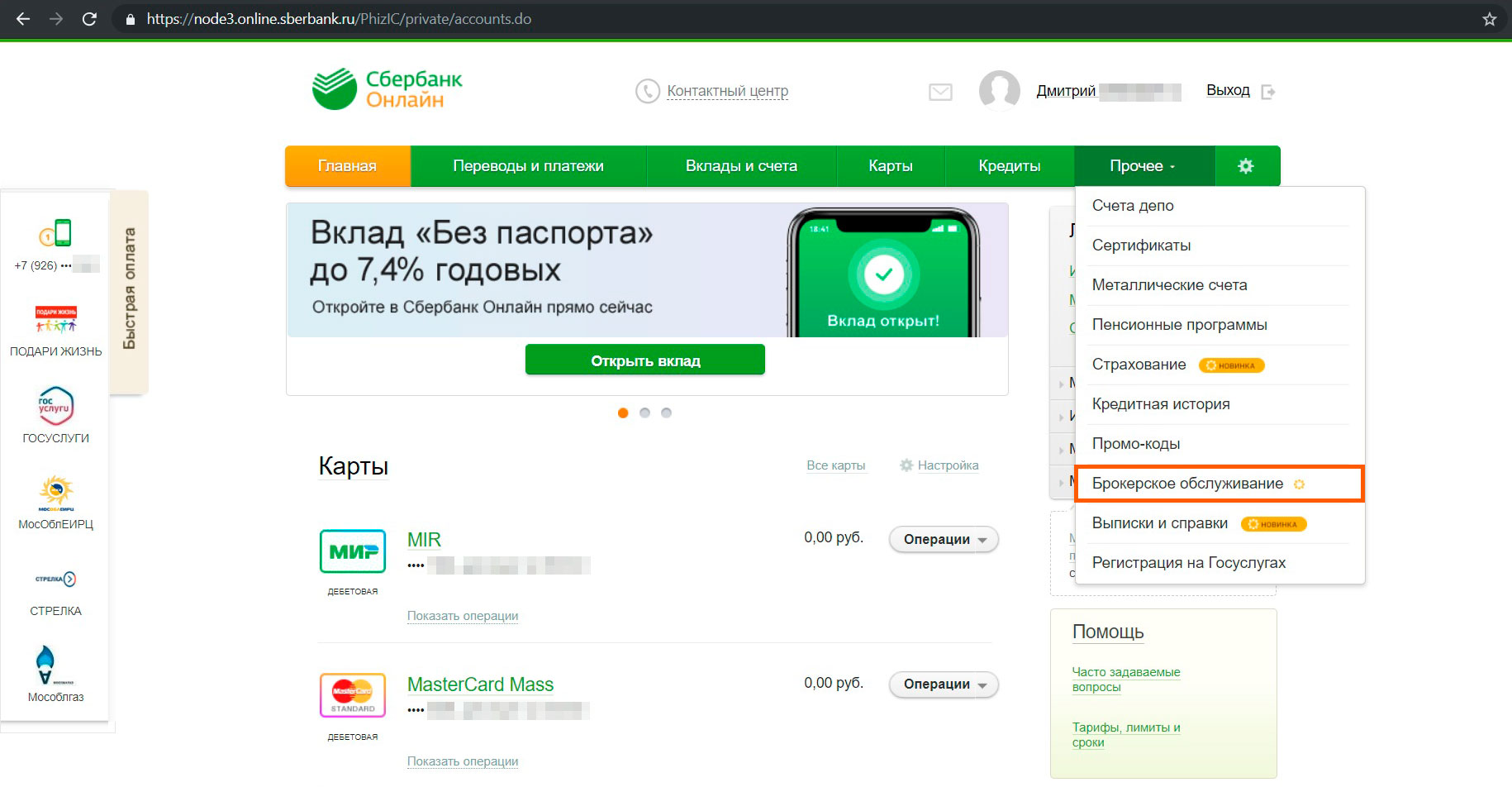Image resolution: width=1512 pixels, height=787 pixels.
Task: Click the user profile avatar
Action: 999,90
